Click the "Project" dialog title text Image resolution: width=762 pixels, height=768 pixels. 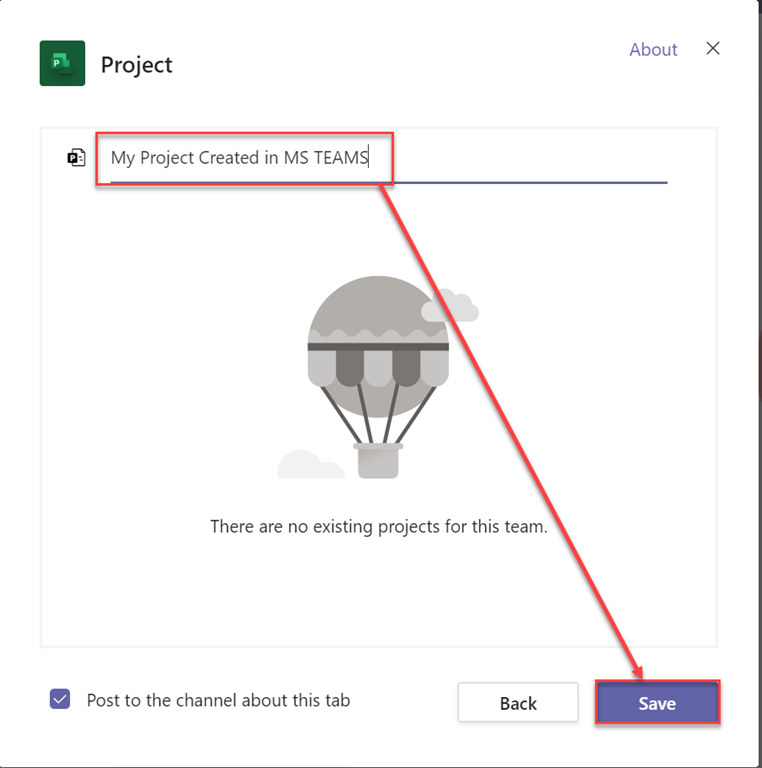(137, 65)
